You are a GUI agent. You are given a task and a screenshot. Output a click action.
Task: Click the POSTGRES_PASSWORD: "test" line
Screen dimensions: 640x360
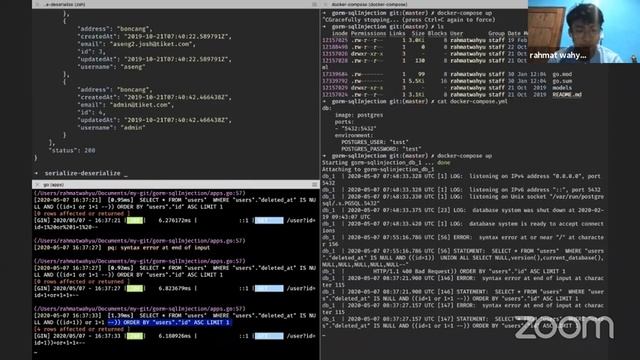pos(381,149)
